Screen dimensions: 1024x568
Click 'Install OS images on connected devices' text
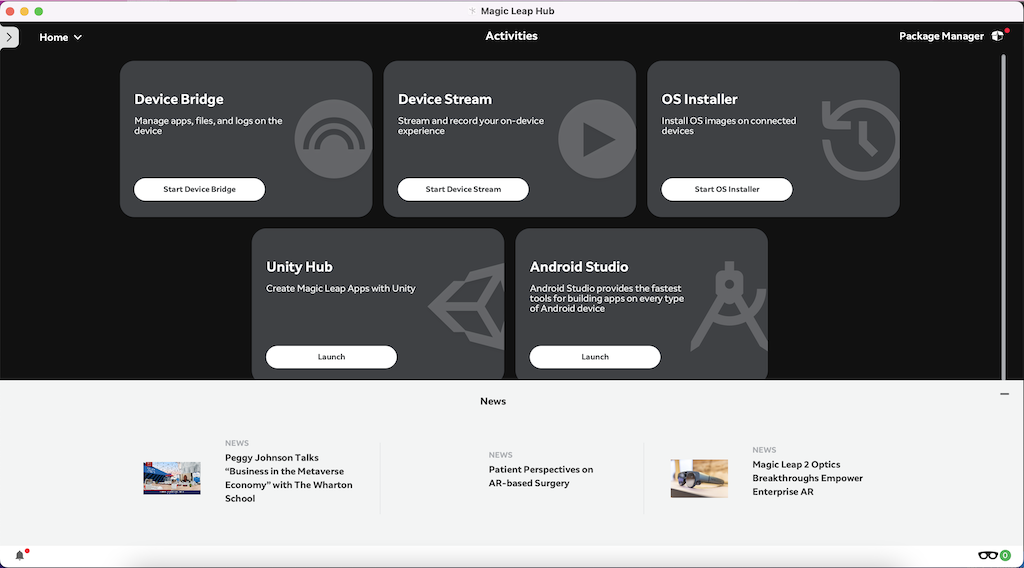pyautogui.click(x=729, y=126)
